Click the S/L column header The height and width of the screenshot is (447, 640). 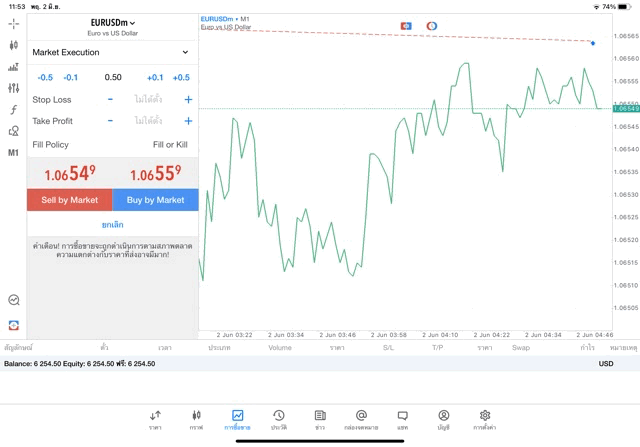click(x=388, y=348)
